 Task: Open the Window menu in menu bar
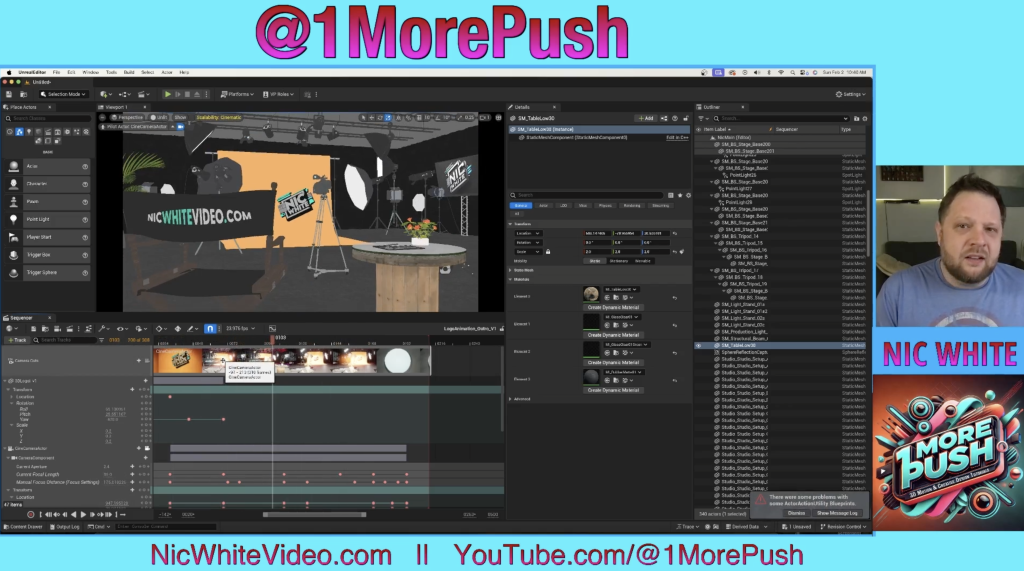pos(91,72)
